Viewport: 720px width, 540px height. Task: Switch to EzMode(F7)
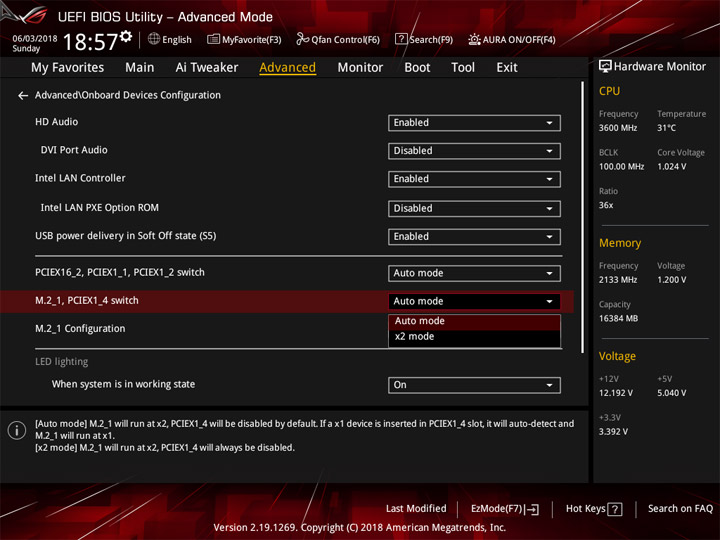(x=505, y=509)
